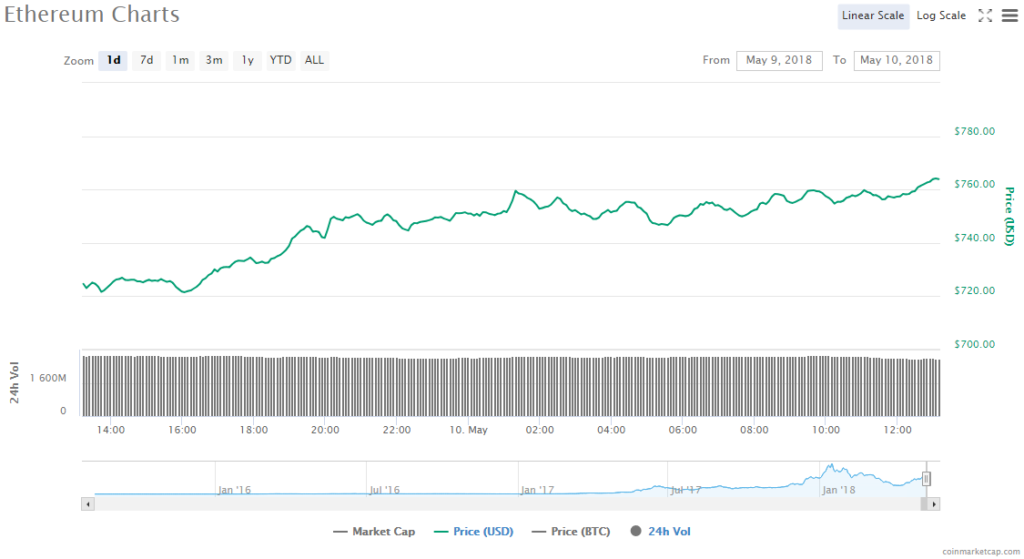Select the 7d zoom range
Image resolution: width=1024 pixels, height=559 pixels.
point(147,60)
